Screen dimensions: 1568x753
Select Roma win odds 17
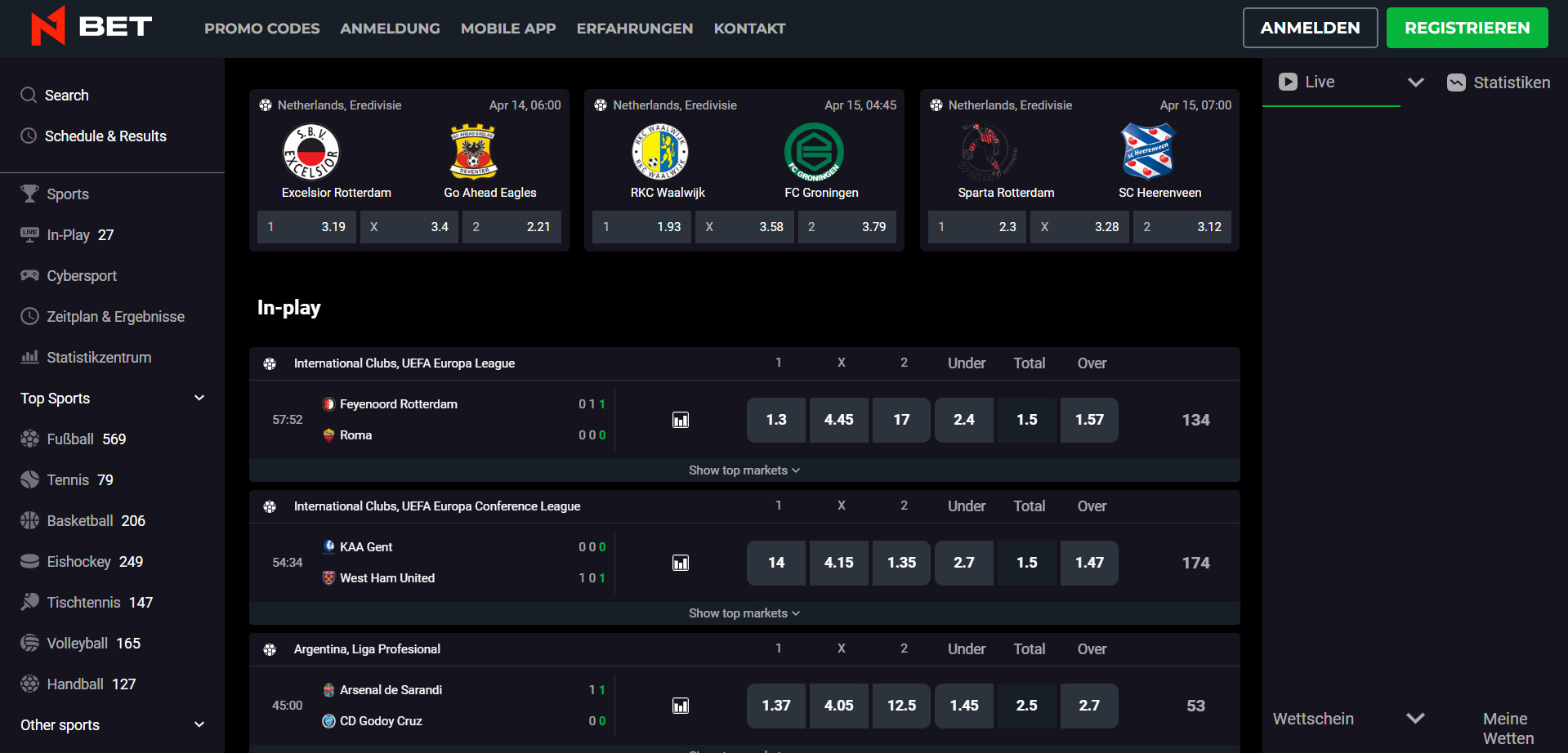click(901, 420)
